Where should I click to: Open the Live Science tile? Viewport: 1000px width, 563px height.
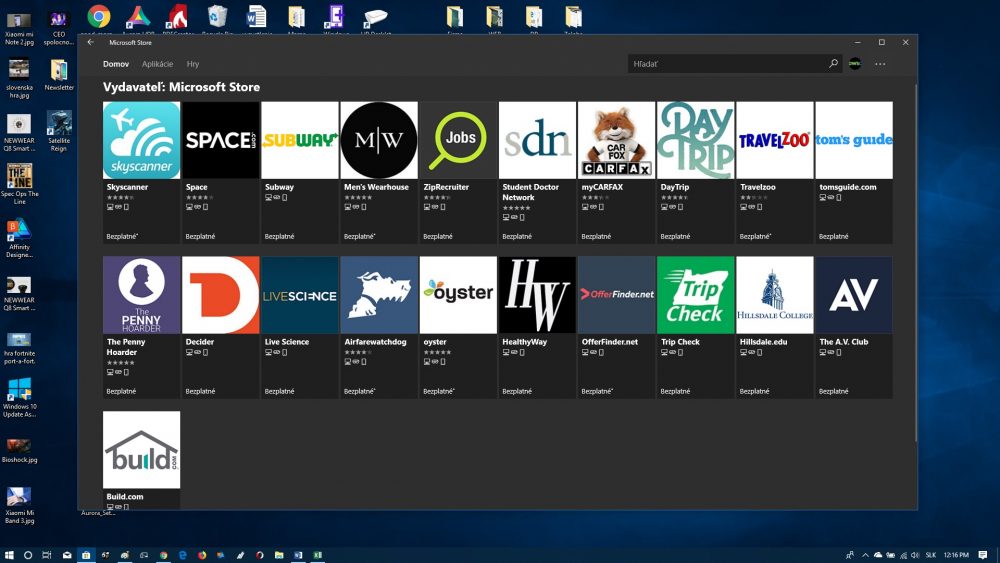300,327
